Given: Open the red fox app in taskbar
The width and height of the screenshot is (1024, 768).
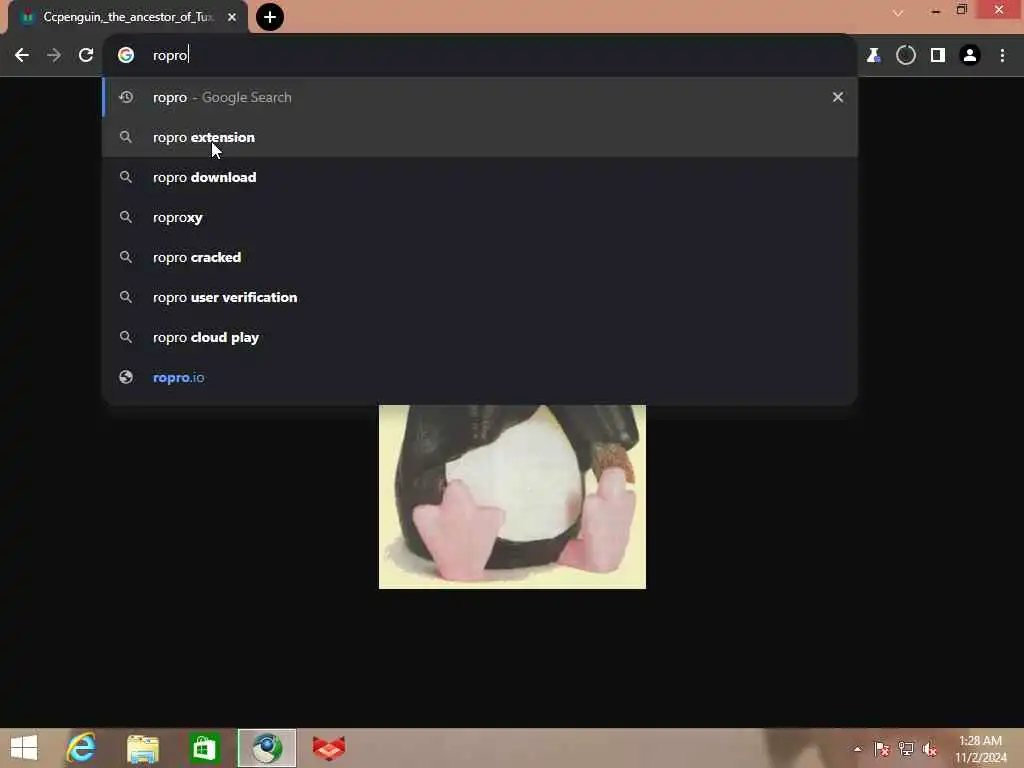Looking at the screenshot, I should pyautogui.click(x=328, y=748).
